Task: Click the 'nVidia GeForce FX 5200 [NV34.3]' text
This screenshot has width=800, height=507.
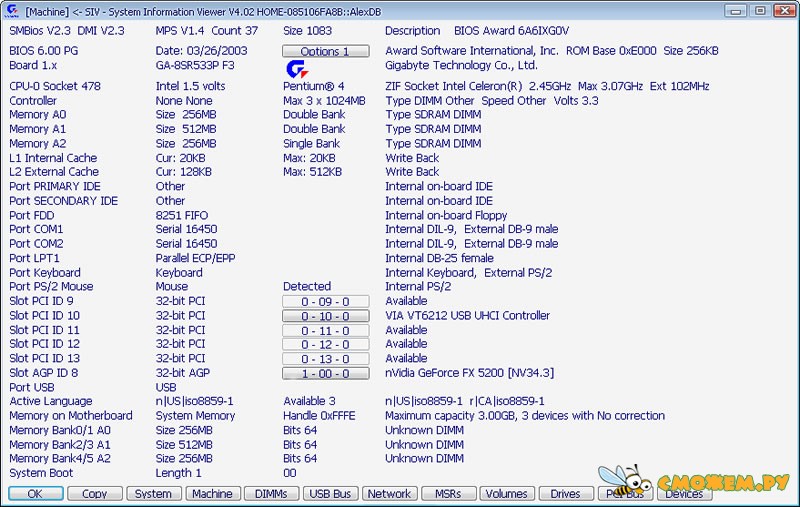Action: [469, 373]
